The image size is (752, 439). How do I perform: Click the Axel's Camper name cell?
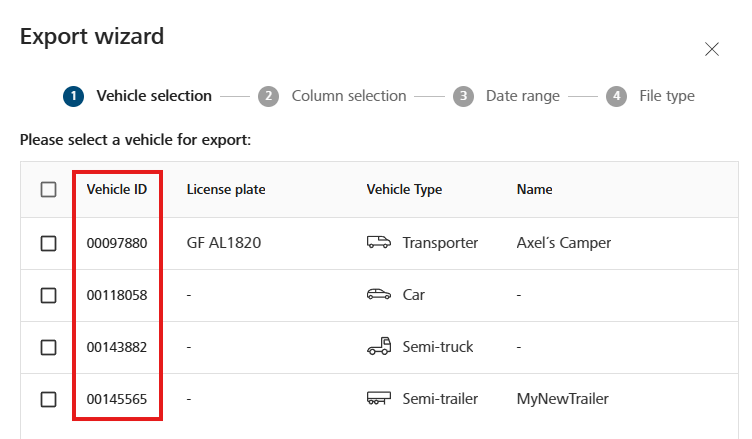564,243
